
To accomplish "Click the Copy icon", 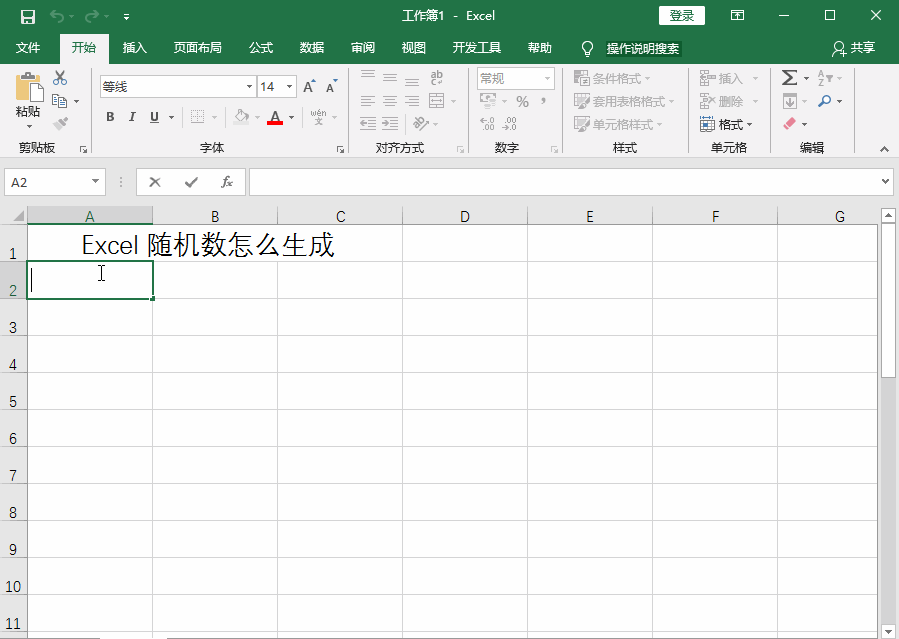I will pyautogui.click(x=60, y=101).
